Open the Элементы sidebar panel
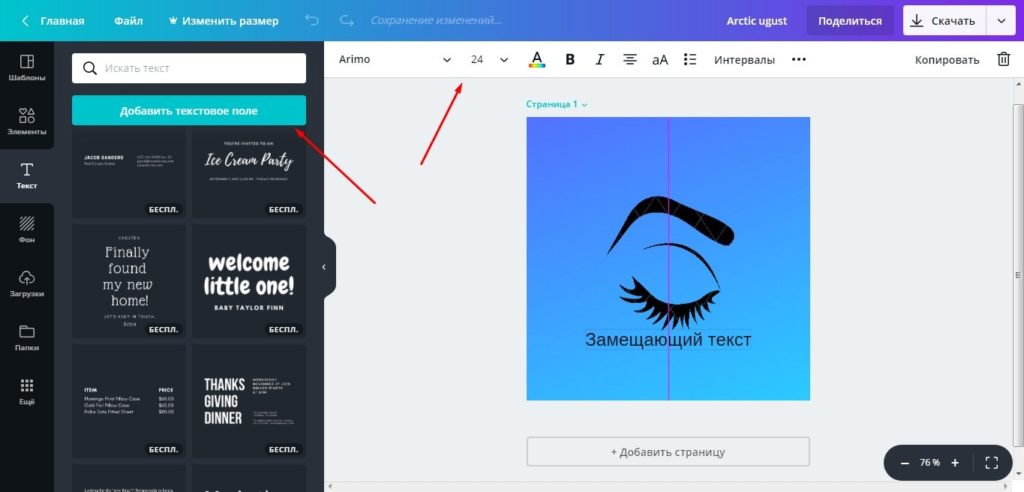The height and width of the screenshot is (492, 1024). [27, 121]
